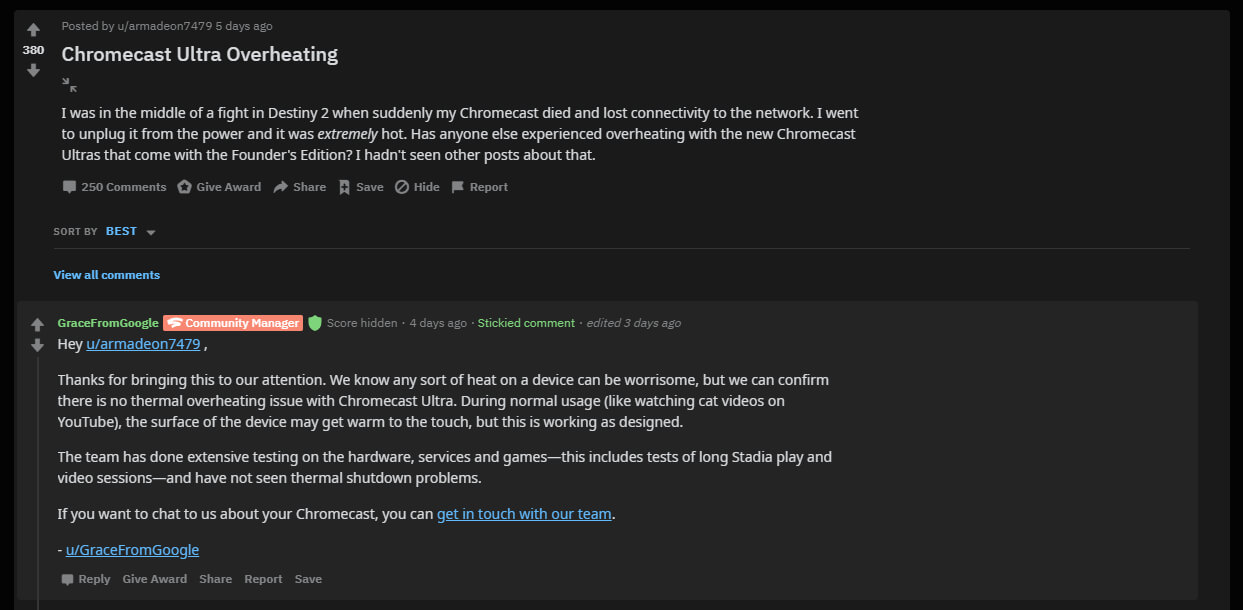Screen dimensions: 1243x610
Task: Hide this post
Action: 417,187
